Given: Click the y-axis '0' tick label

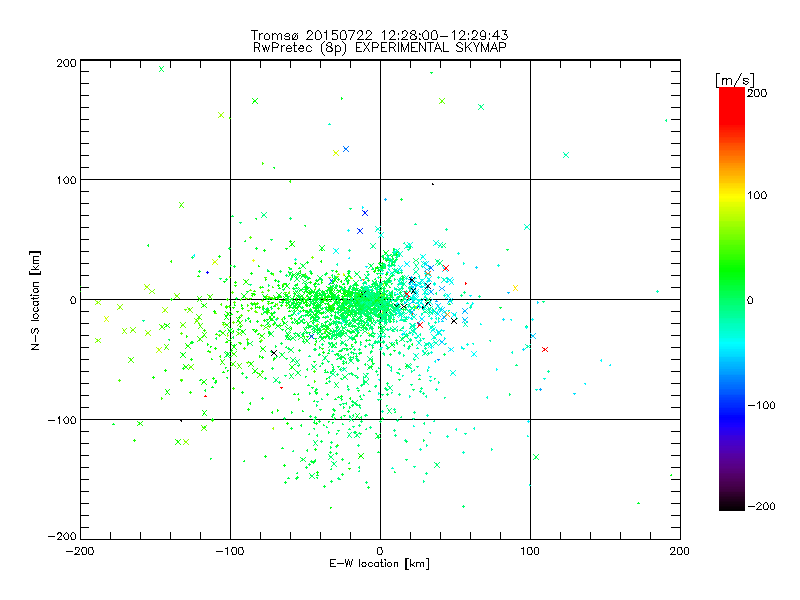Looking at the screenshot, I should click(73, 300).
